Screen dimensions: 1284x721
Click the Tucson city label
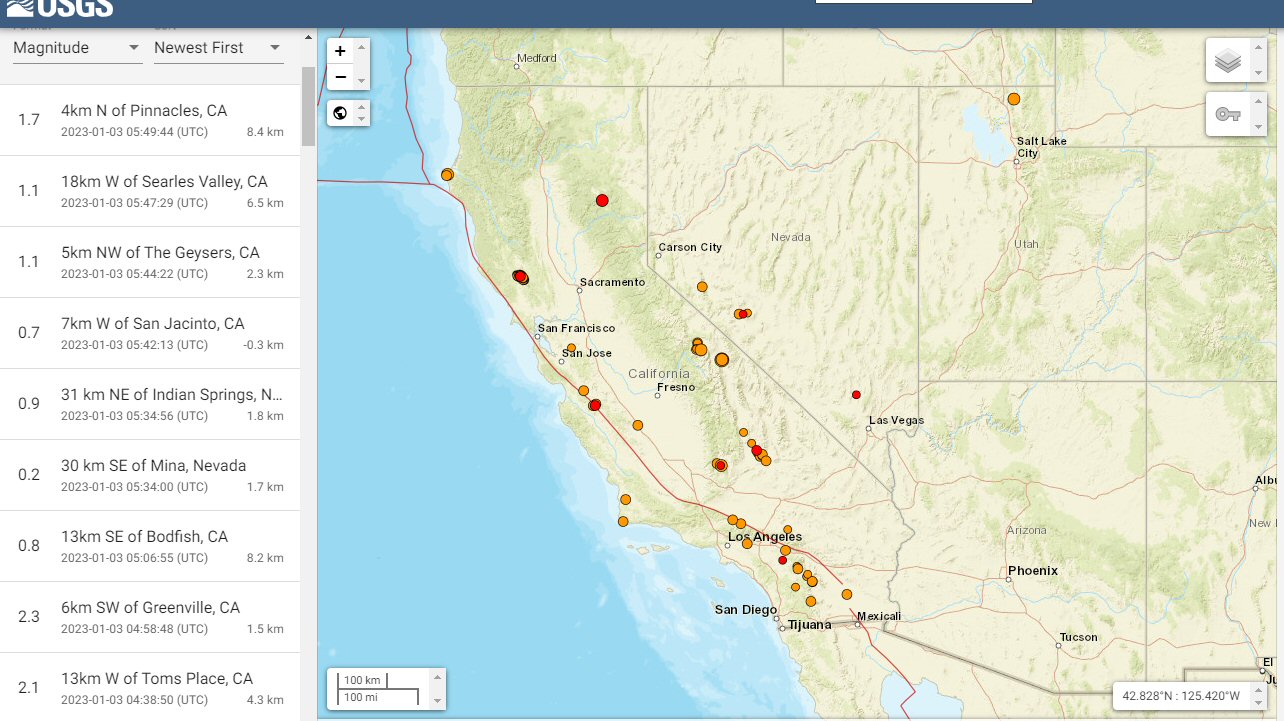pos(1079,637)
